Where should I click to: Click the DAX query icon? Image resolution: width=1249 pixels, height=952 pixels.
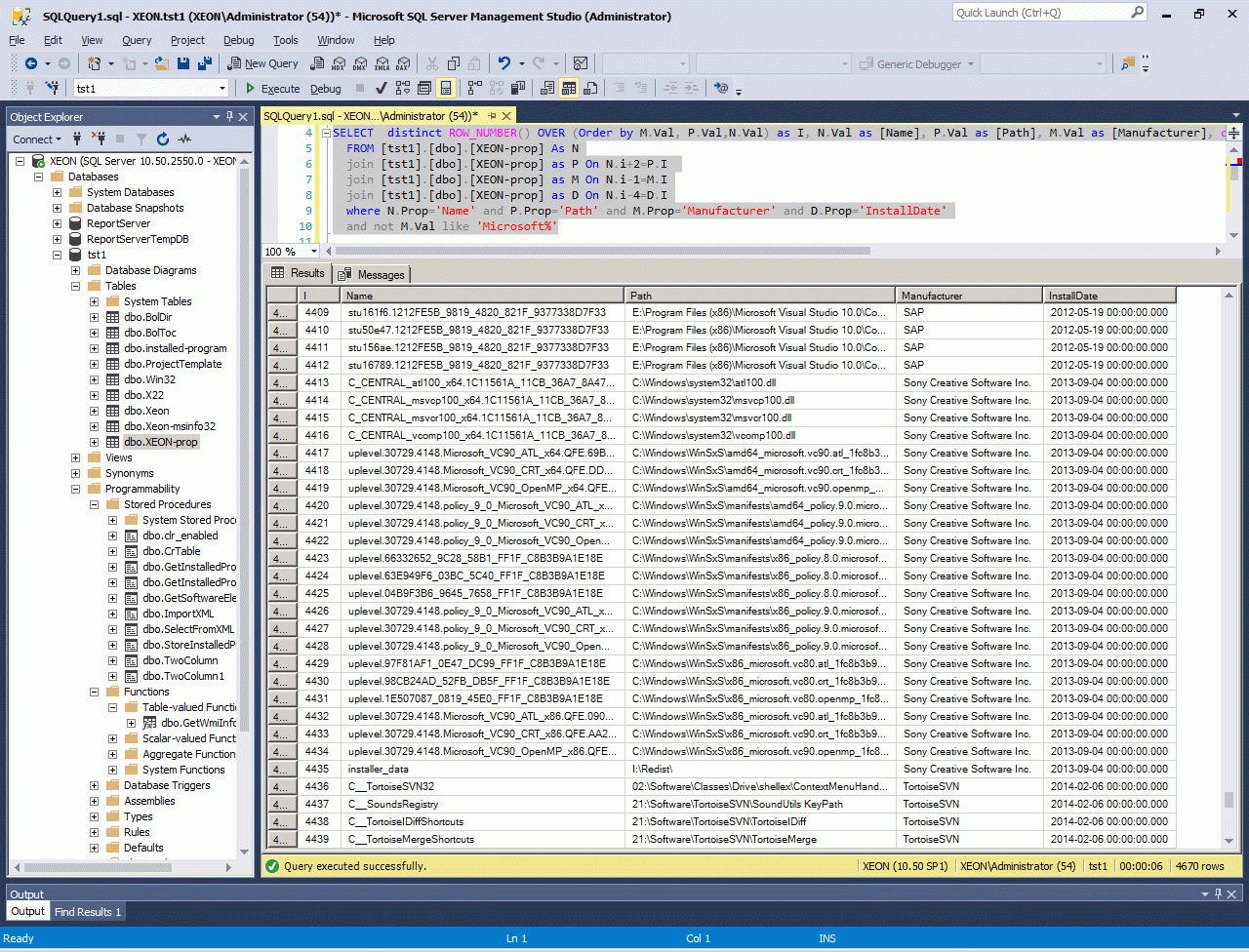click(x=402, y=63)
